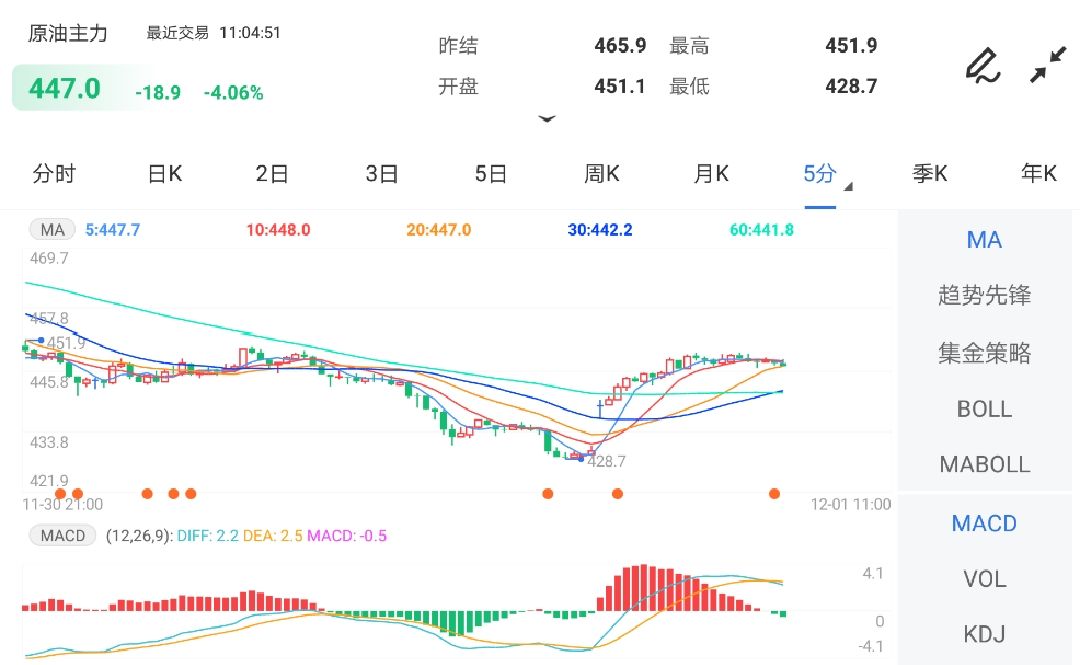Open the 年K chart tab

(1038, 174)
